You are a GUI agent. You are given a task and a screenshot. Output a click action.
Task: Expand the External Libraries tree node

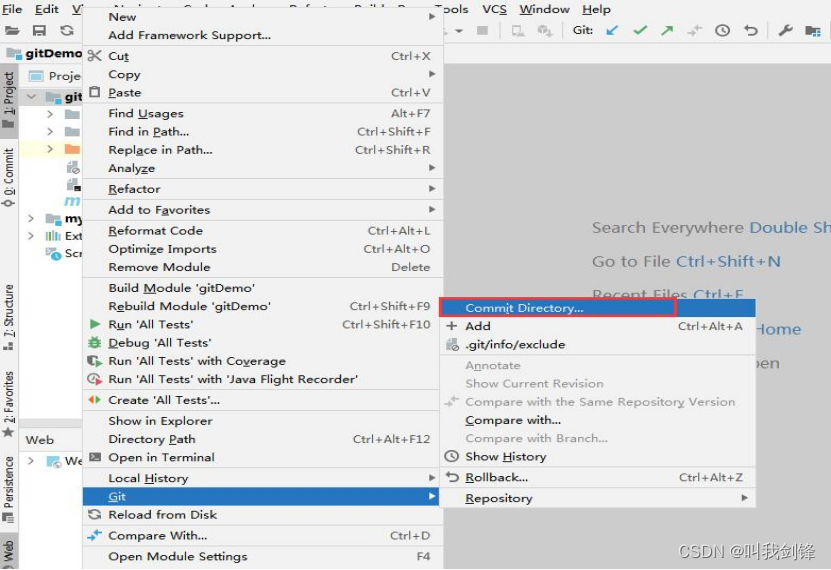tap(31, 236)
